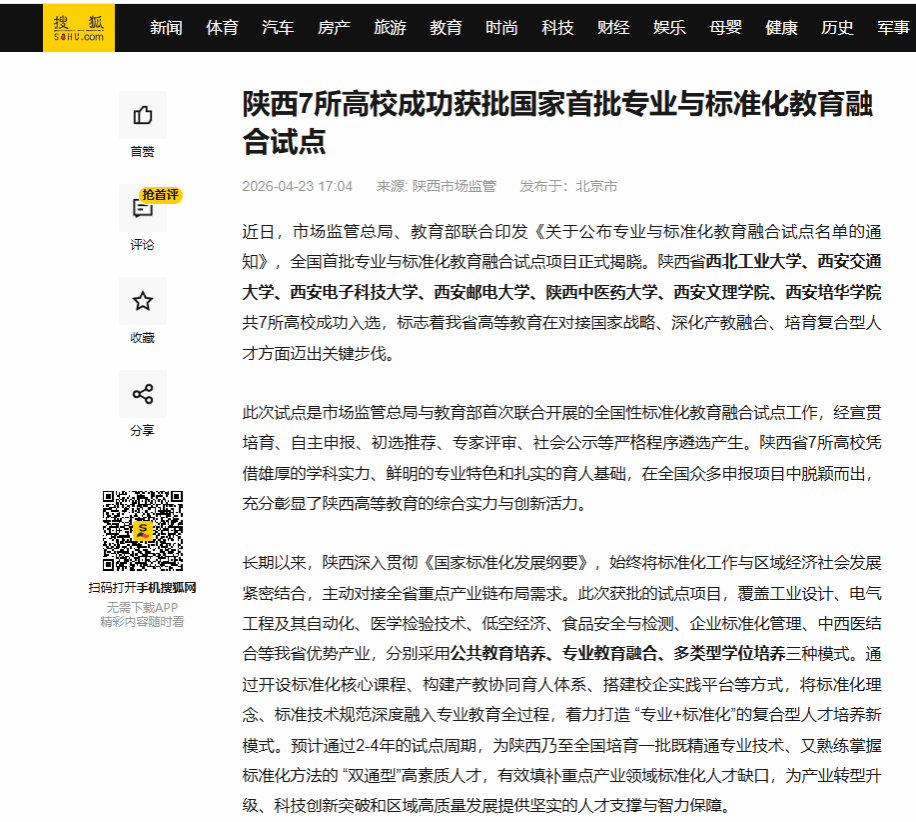Screen dimensions: 916x822
Task: Click the Sohu logo
Action: point(79,27)
